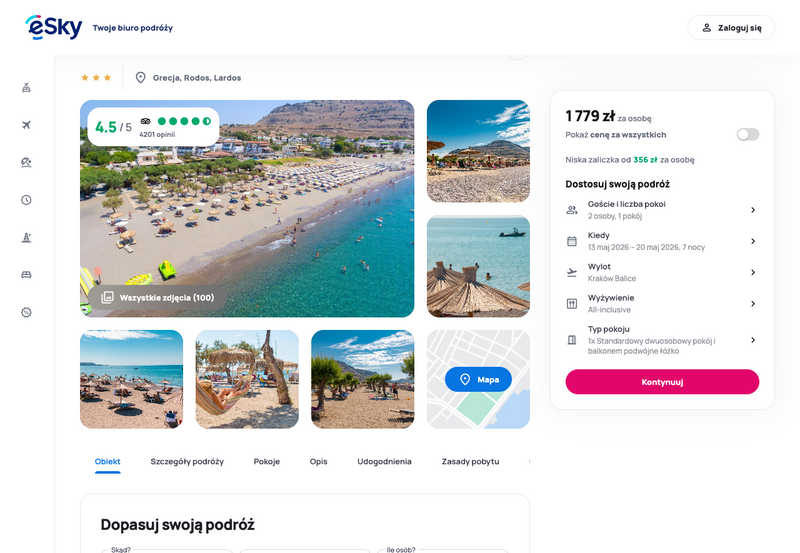The width and height of the screenshot is (800, 553).
Task: Open Typ pokoju room selection chevron
Action: (753, 340)
